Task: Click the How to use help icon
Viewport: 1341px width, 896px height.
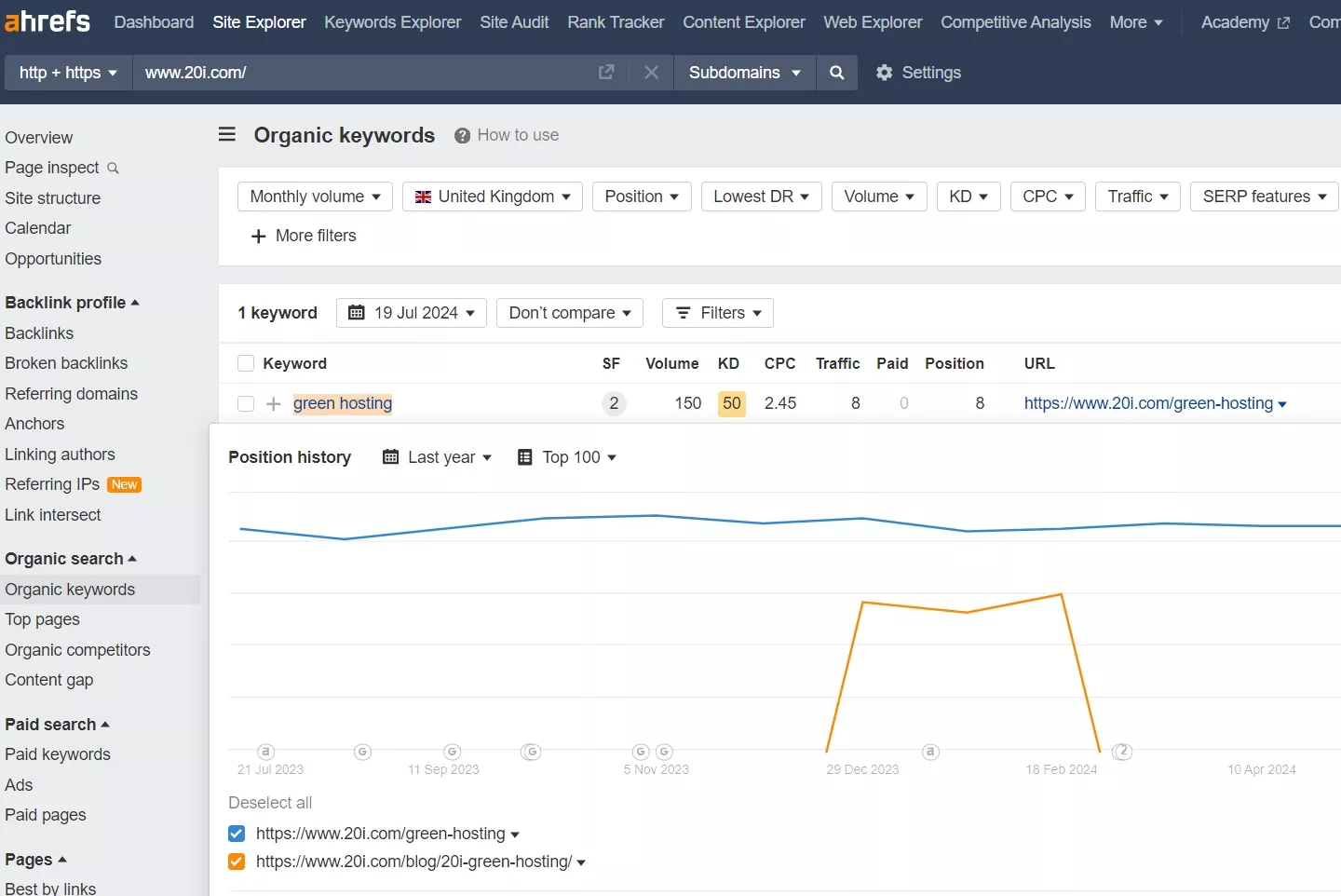Action: (462, 136)
